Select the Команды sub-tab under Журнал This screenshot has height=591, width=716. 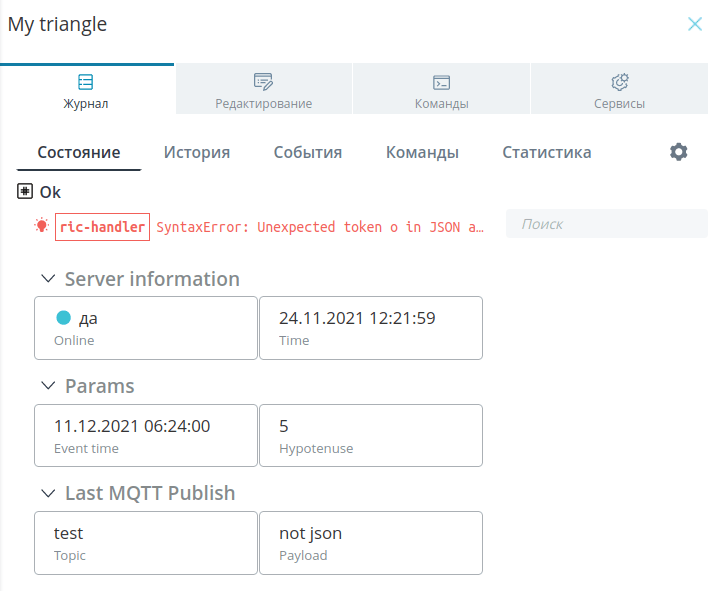[x=422, y=153]
